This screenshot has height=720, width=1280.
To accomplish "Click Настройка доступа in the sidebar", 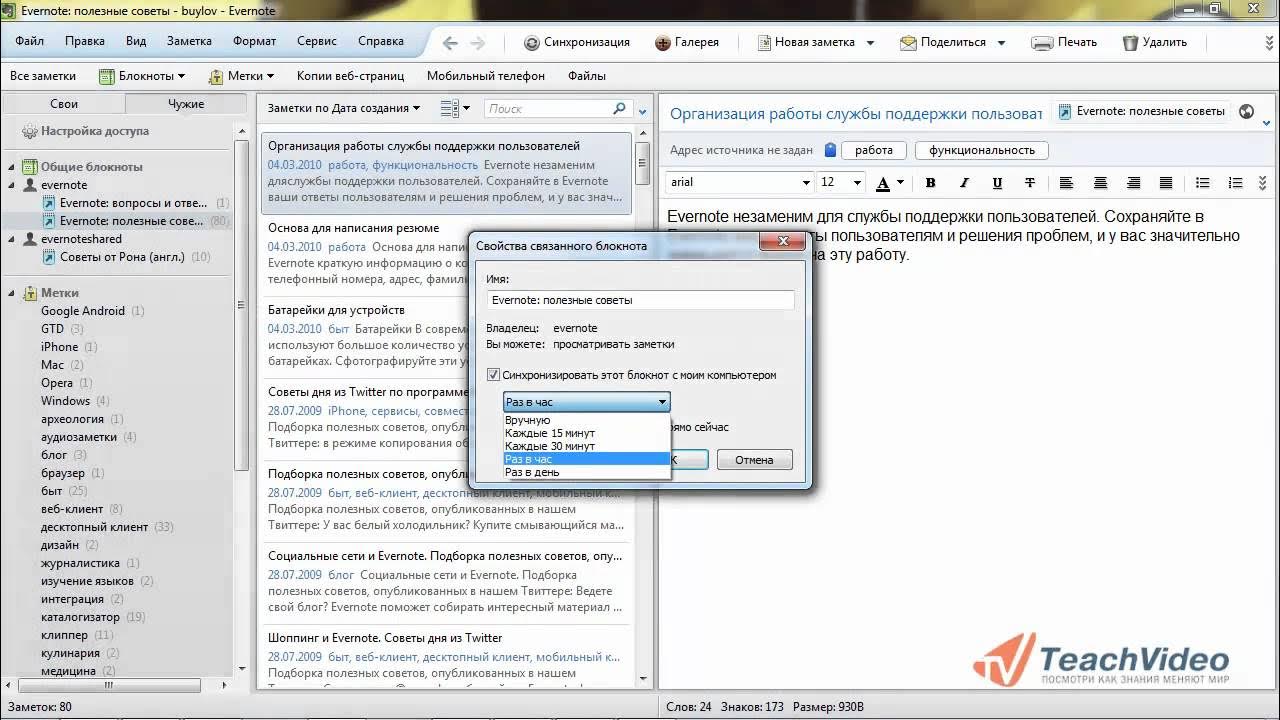I will 85,131.
